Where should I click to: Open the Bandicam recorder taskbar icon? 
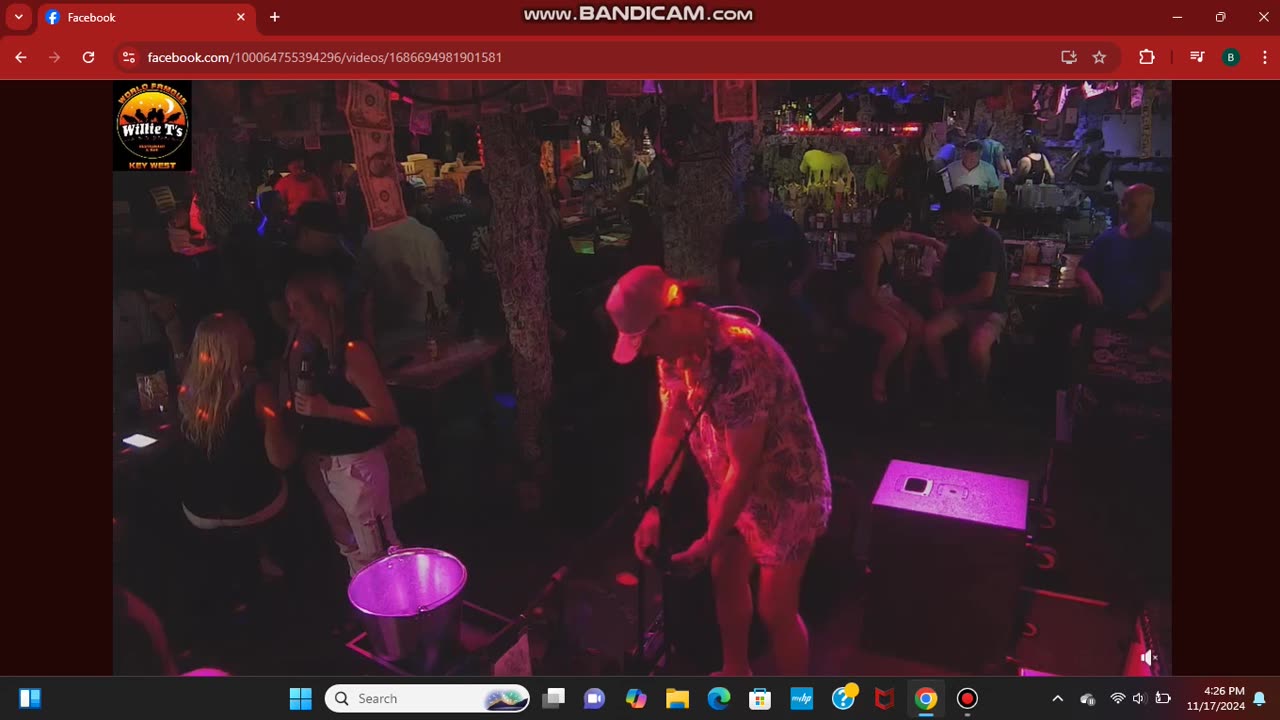point(967,698)
